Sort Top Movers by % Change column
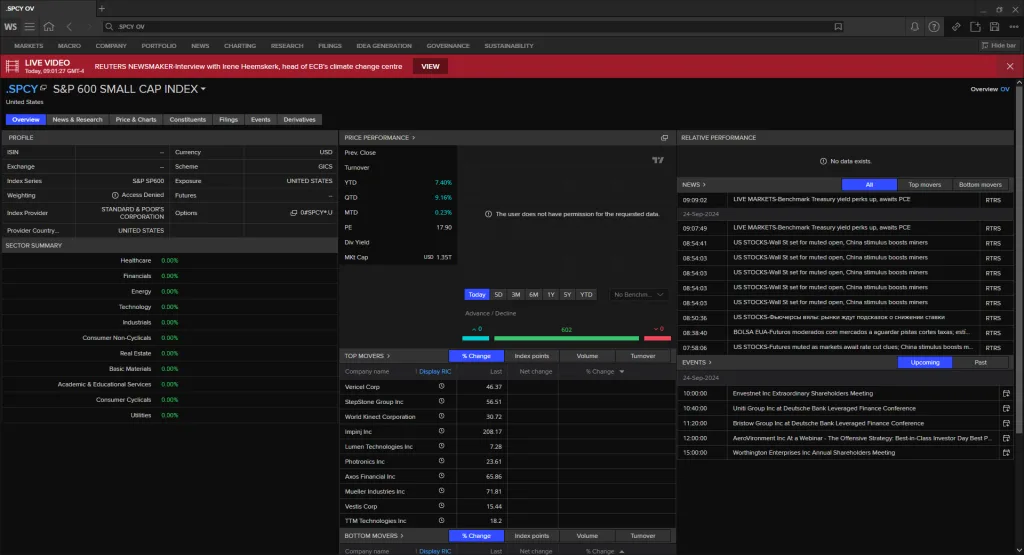The image size is (1024, 555). point(605,372)
